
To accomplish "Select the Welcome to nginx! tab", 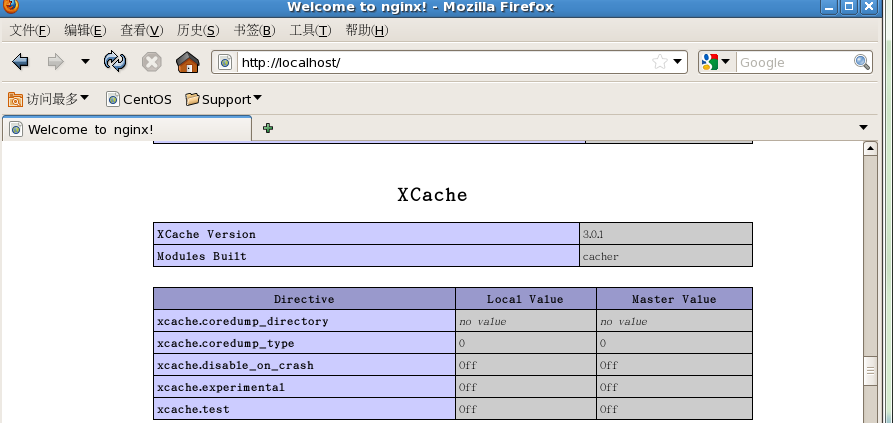I will point(126,129).
